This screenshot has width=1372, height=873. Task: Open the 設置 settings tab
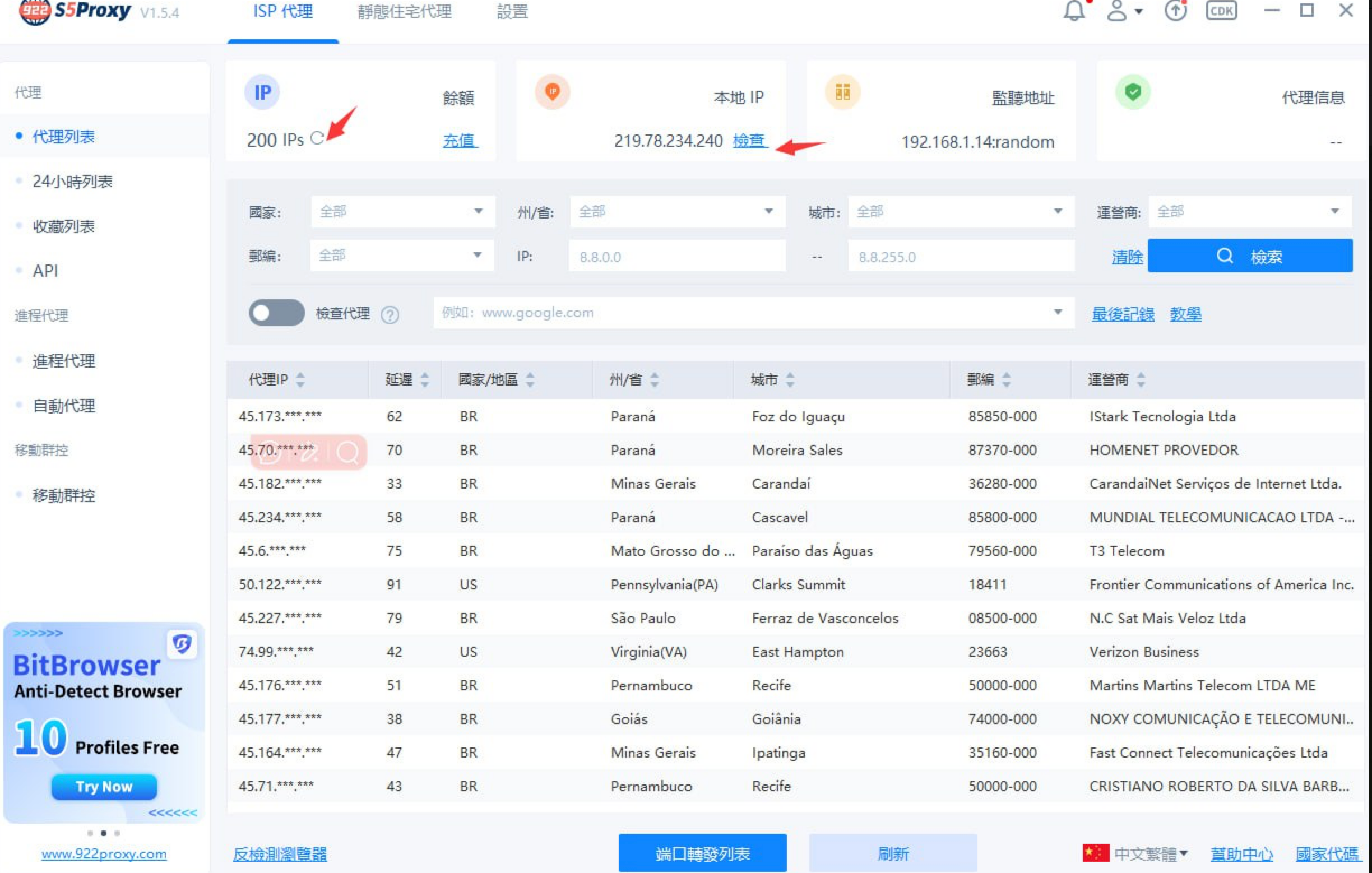pyautogui.click(x=512, y=11)
